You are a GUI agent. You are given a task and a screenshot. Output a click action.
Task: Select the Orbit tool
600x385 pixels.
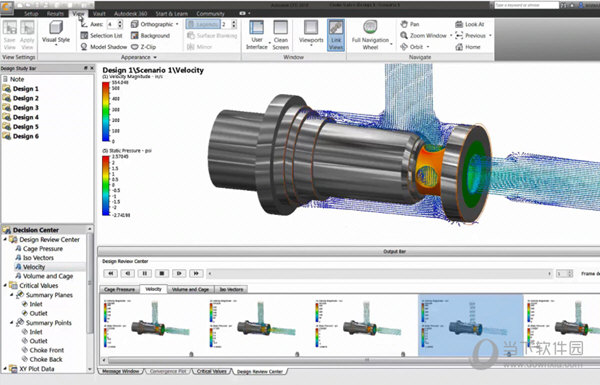point(412,47)
